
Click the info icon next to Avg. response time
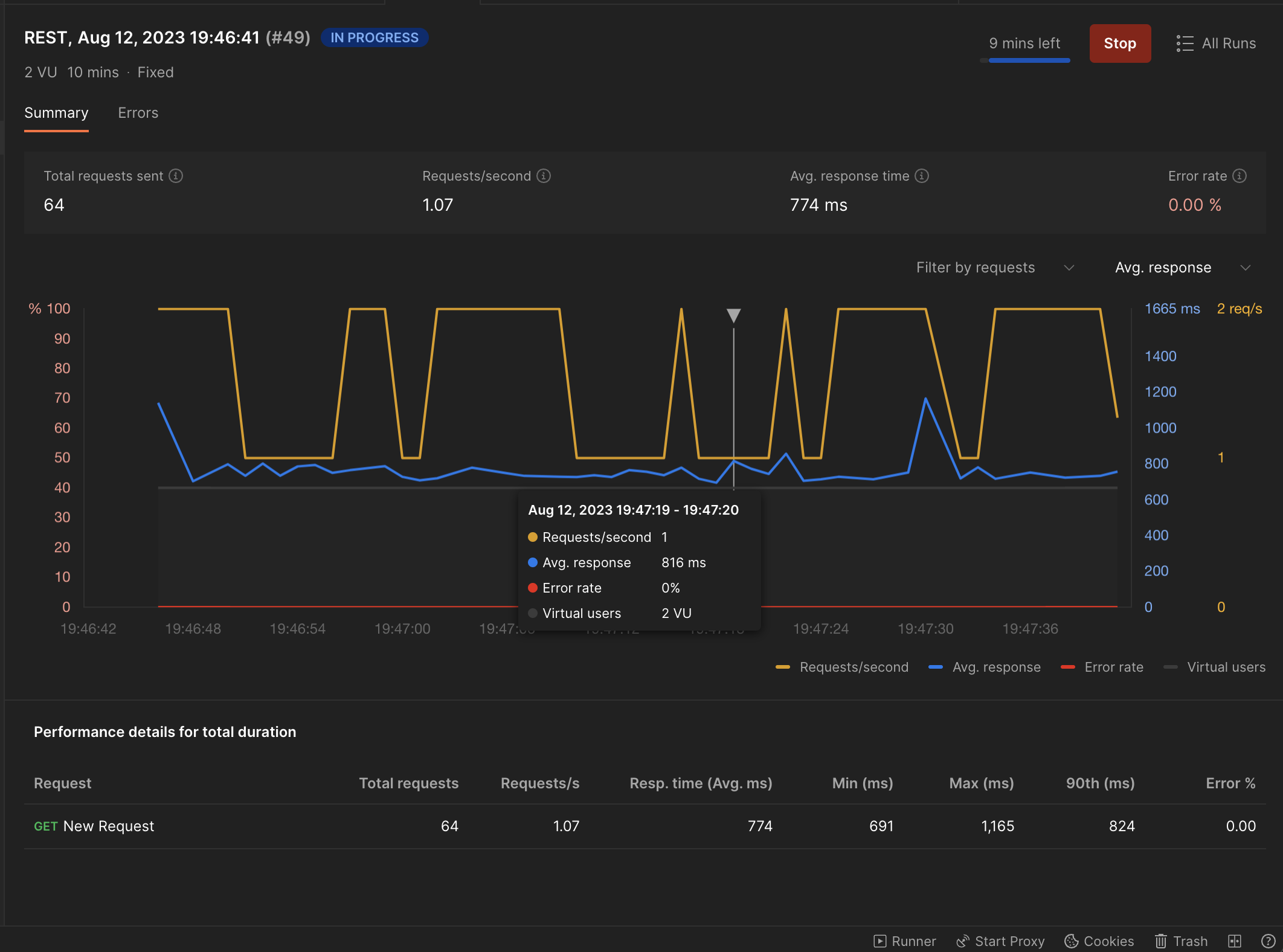[925, 176]
